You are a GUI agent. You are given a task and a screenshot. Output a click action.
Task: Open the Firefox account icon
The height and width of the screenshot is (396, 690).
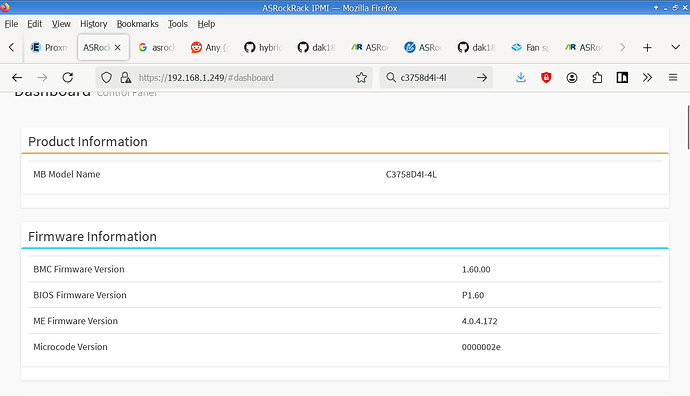(572, 78)
